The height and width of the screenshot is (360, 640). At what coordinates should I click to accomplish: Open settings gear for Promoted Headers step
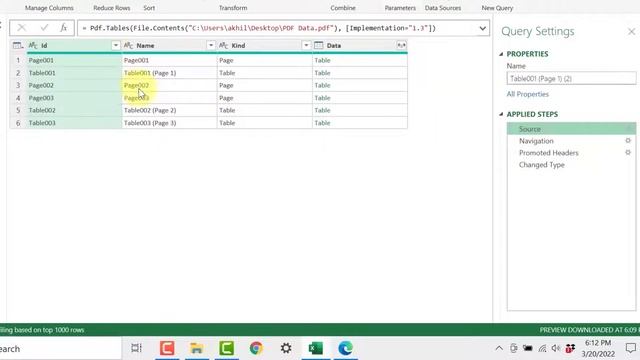[628, 153]
